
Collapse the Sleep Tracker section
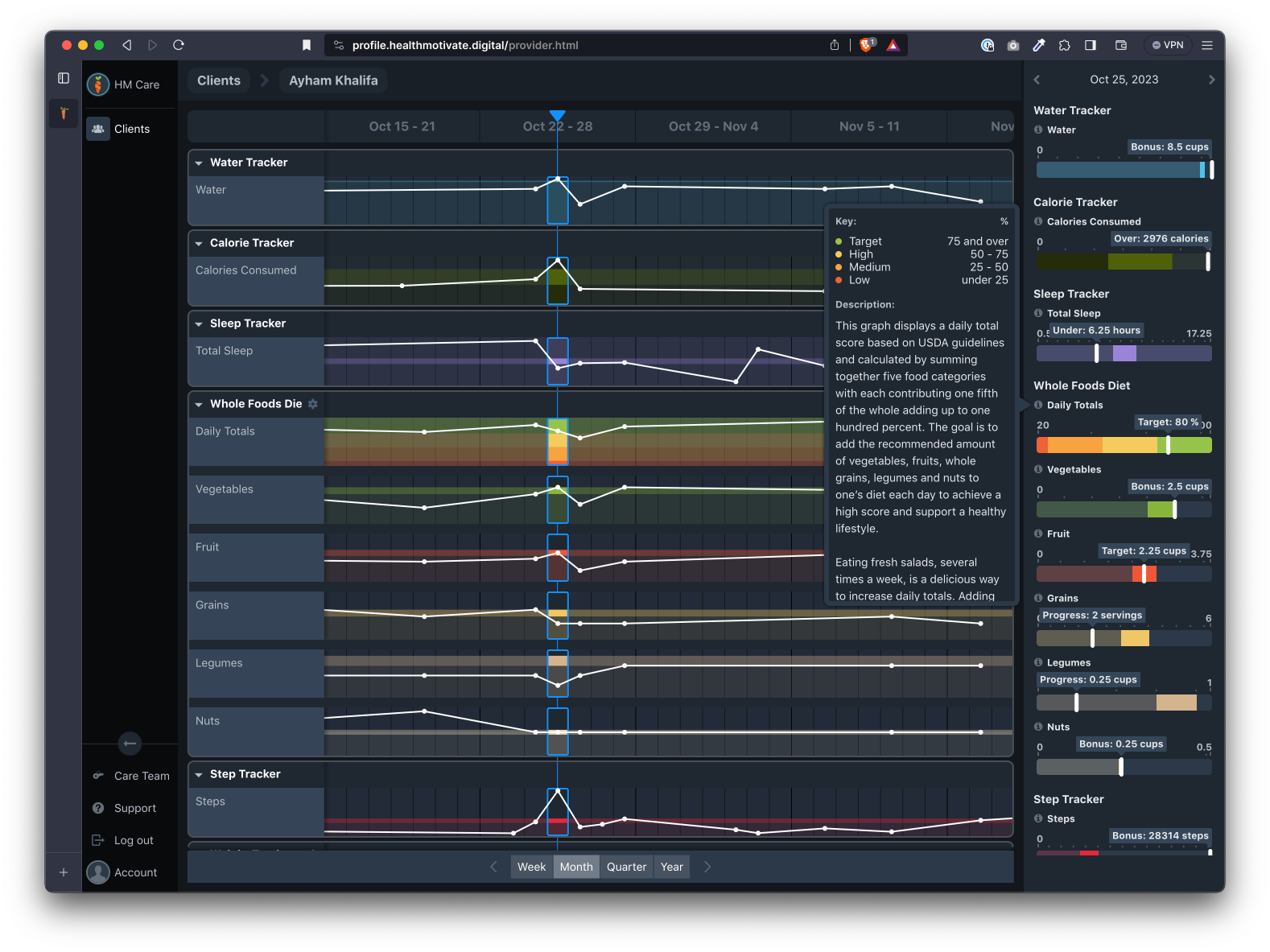[x=199, y=324]
